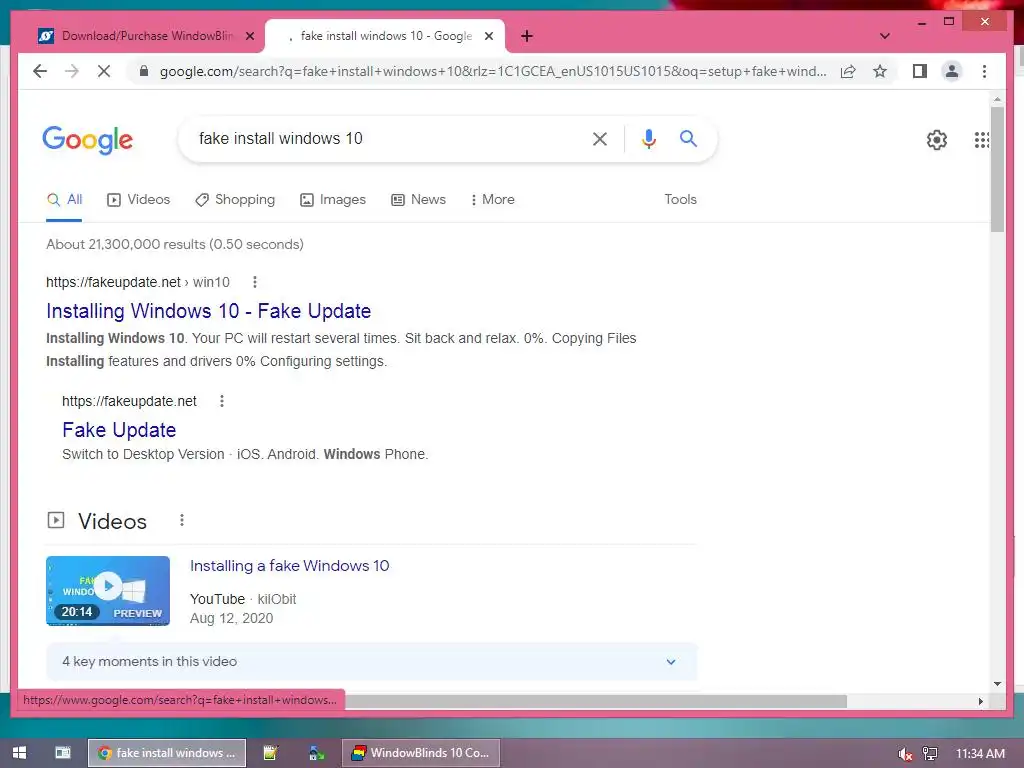This screenshot has height=768, width=1024.
Task: Open the Chrome side panel icon
Action: 920,71
